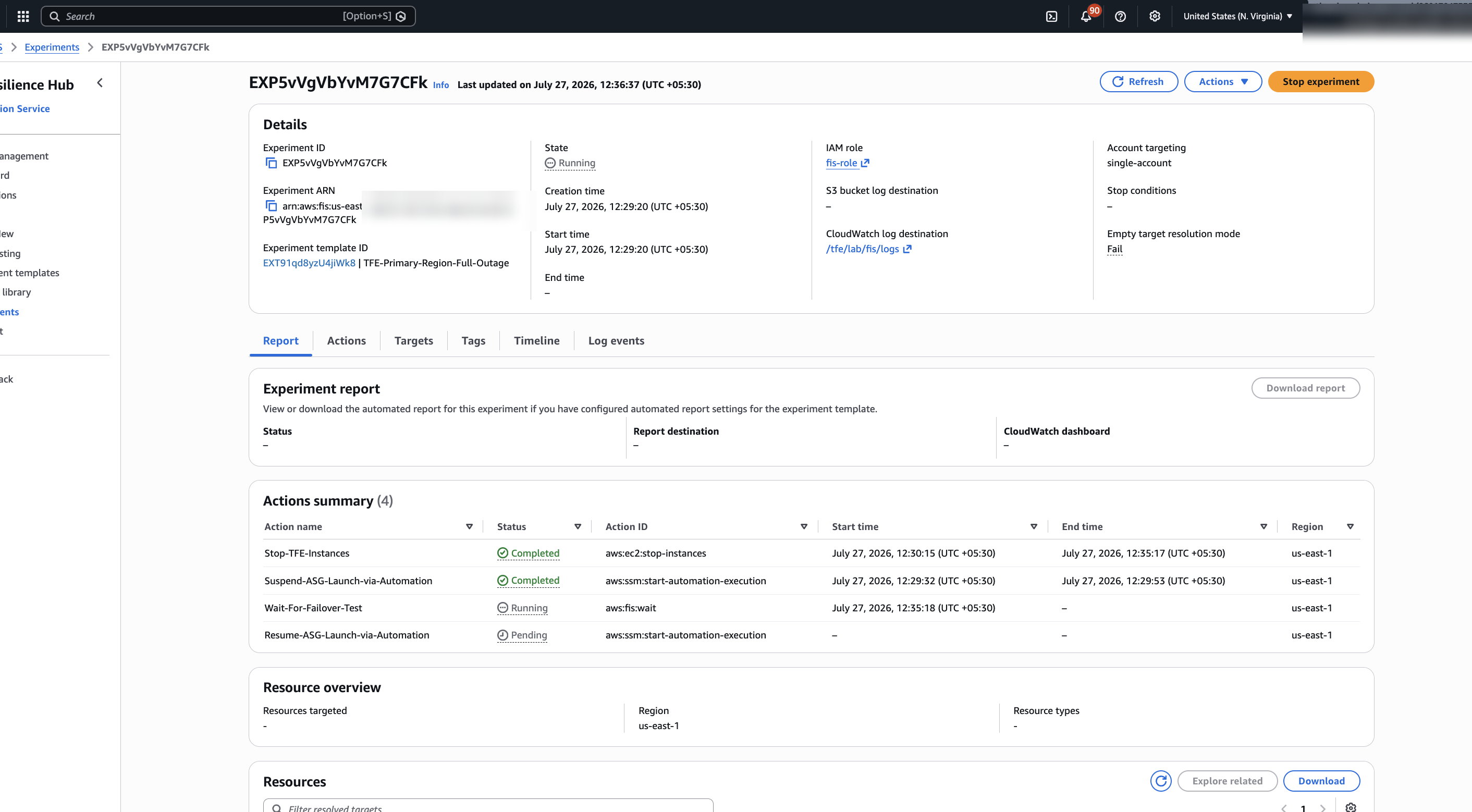Click the Download button in Resources

1321,781
